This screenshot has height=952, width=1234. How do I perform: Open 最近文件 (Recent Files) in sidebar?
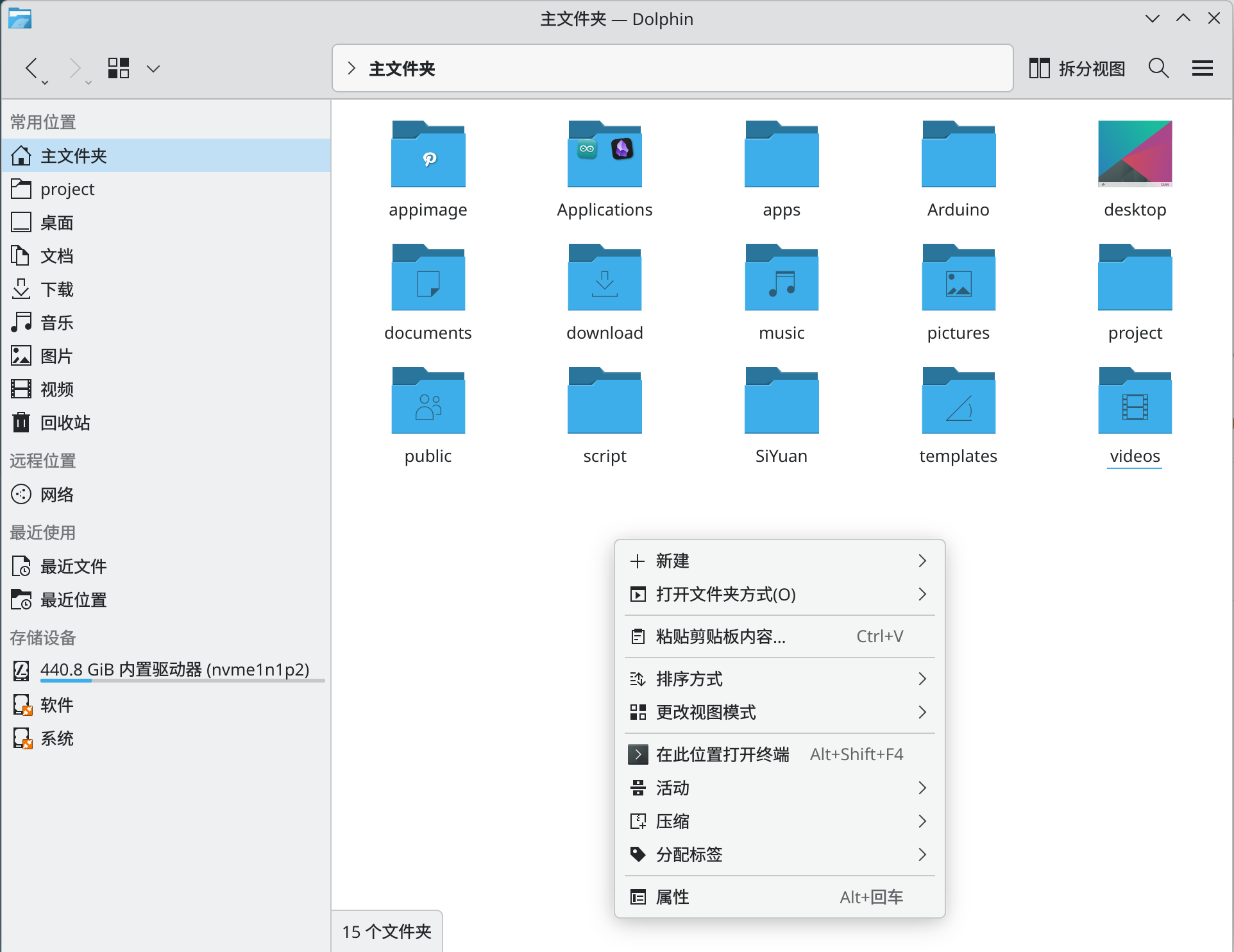coord(73,566)
